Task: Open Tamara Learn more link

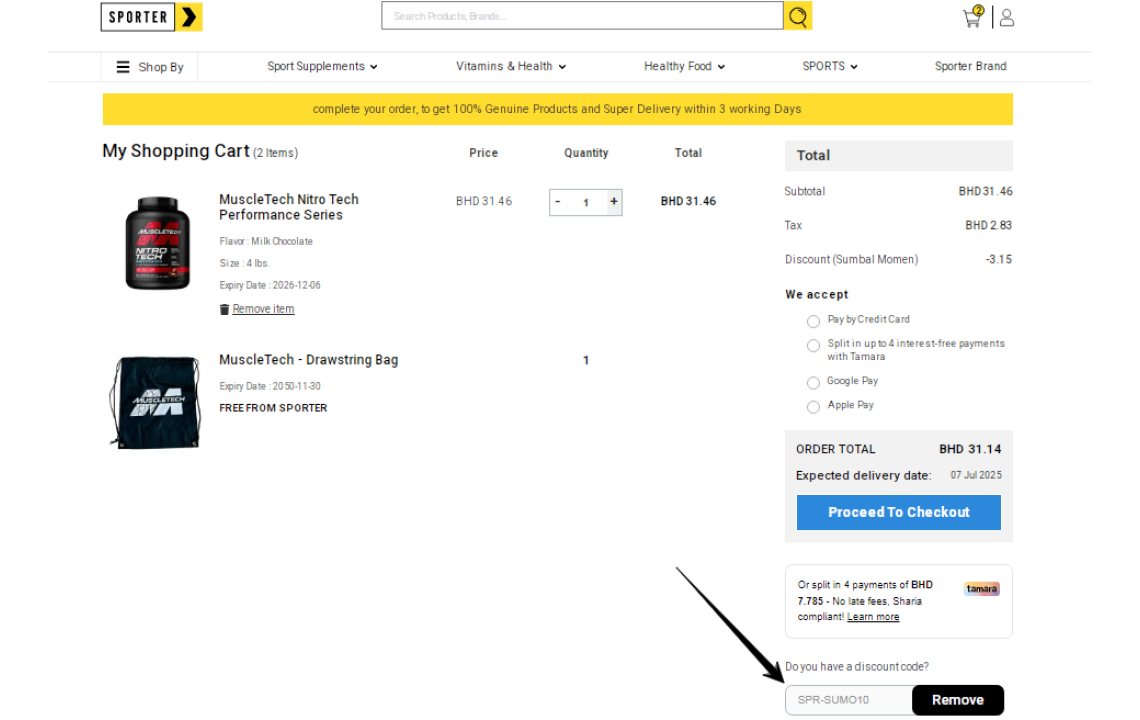Action: coord(873,617)
